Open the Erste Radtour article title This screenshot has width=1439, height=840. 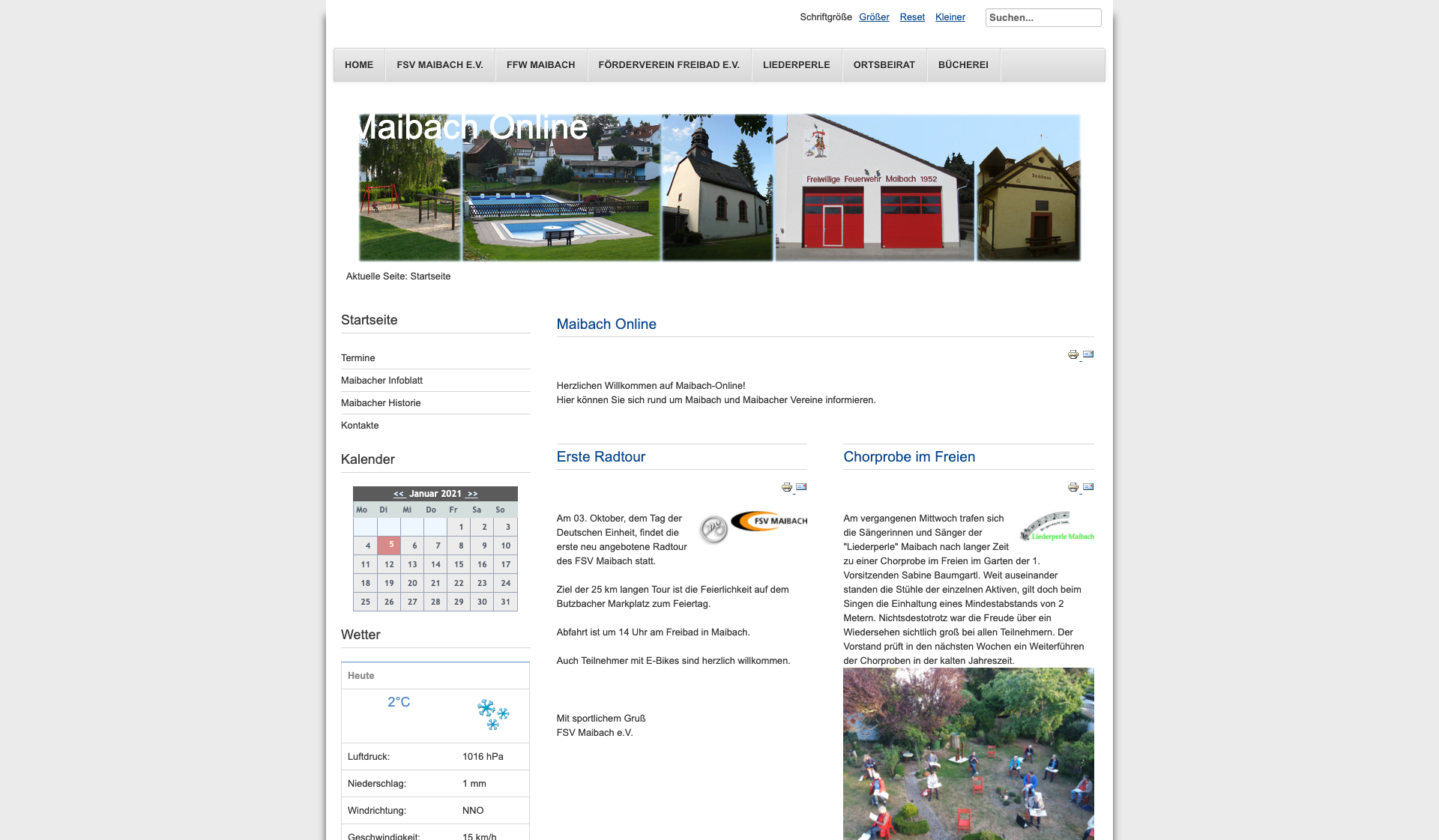coord(600,457)
